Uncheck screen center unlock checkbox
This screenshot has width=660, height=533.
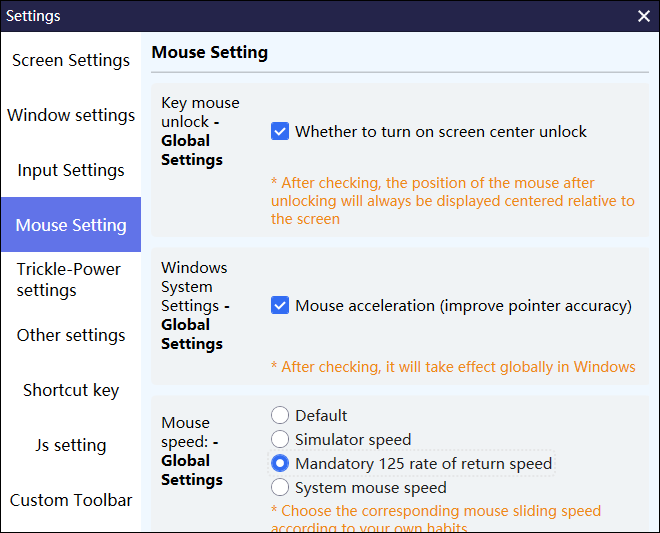(x=280, y=131)
